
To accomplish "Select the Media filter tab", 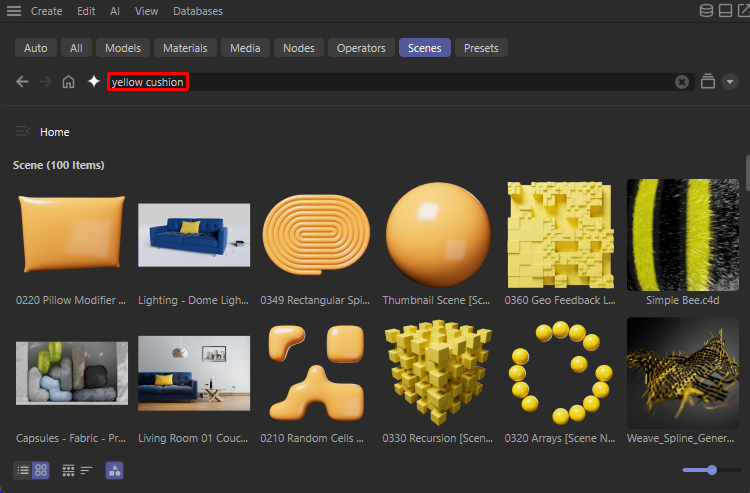I will coord(245,48).
